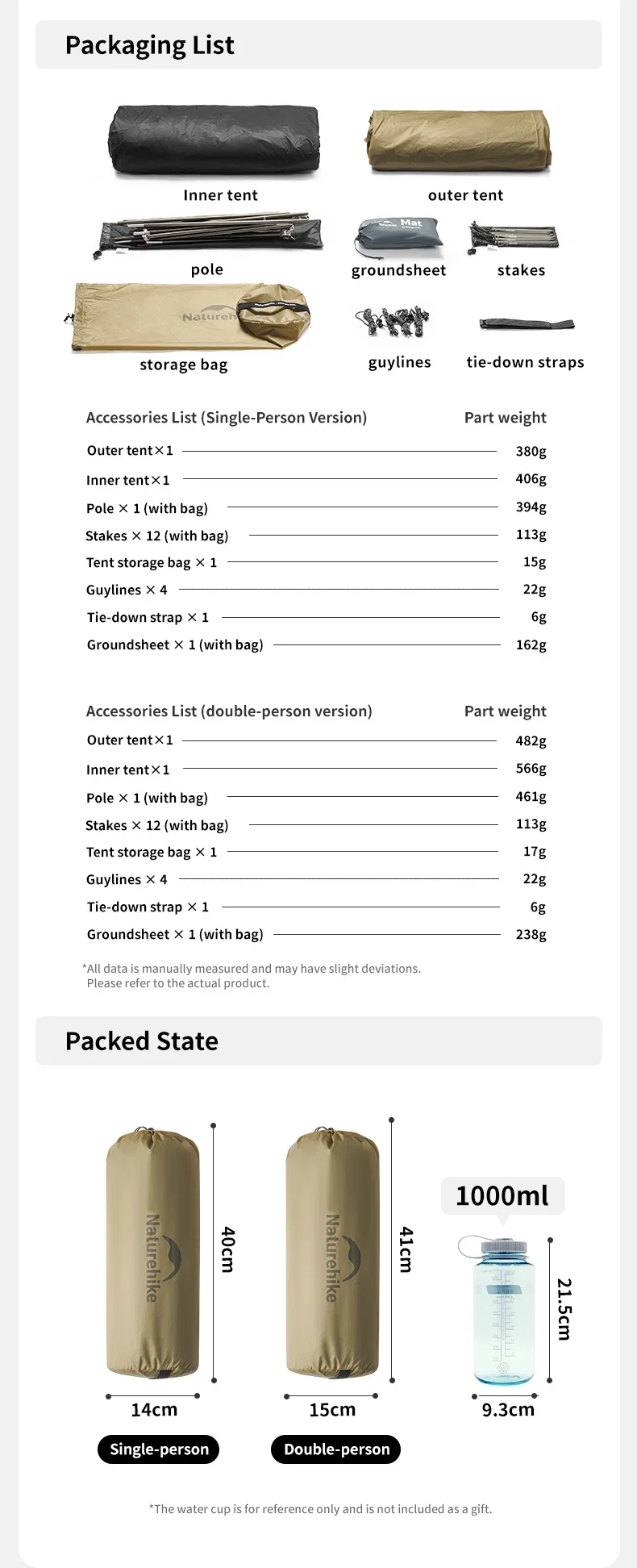The height and width of the screenshot is (1568, 637).
Task: Click the double-person version accessories heading
Action: (x=229, y=711)
